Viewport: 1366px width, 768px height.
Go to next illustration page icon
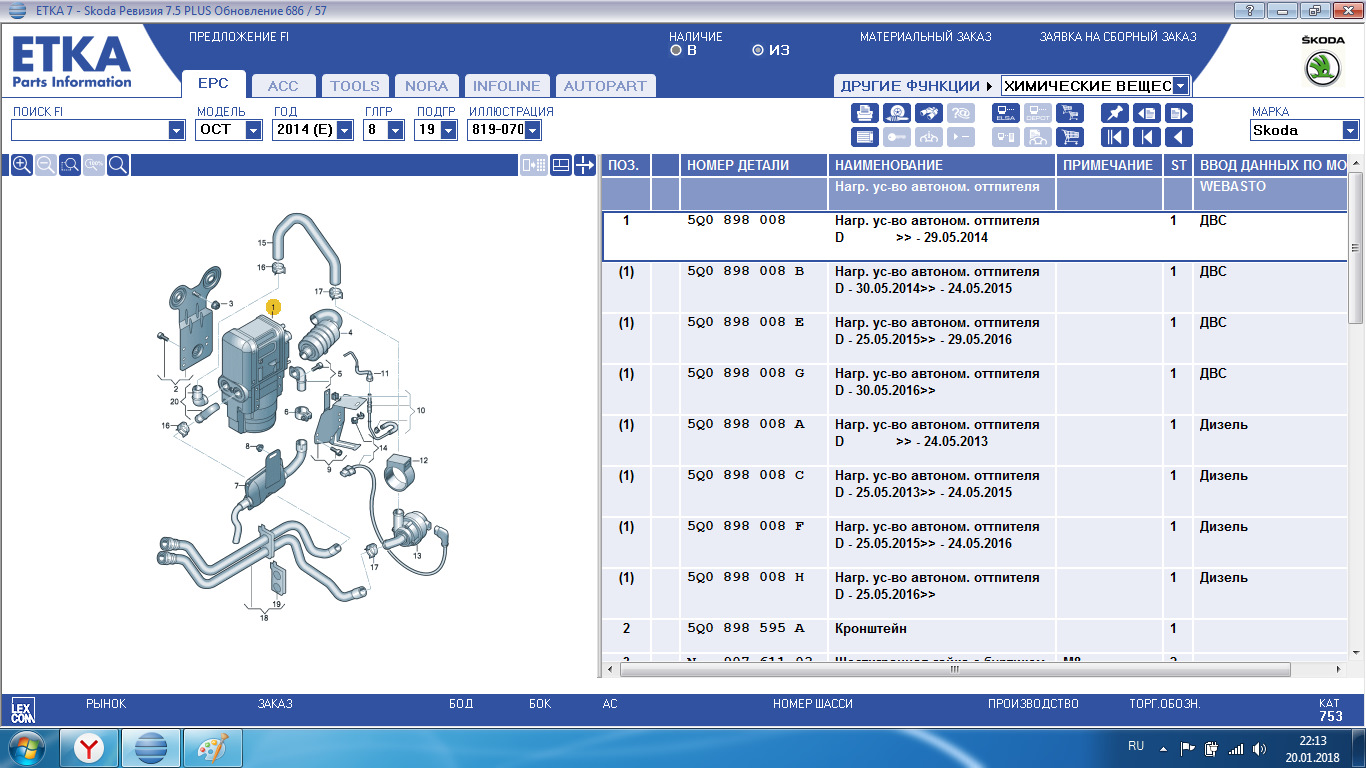click(1179, 113)
